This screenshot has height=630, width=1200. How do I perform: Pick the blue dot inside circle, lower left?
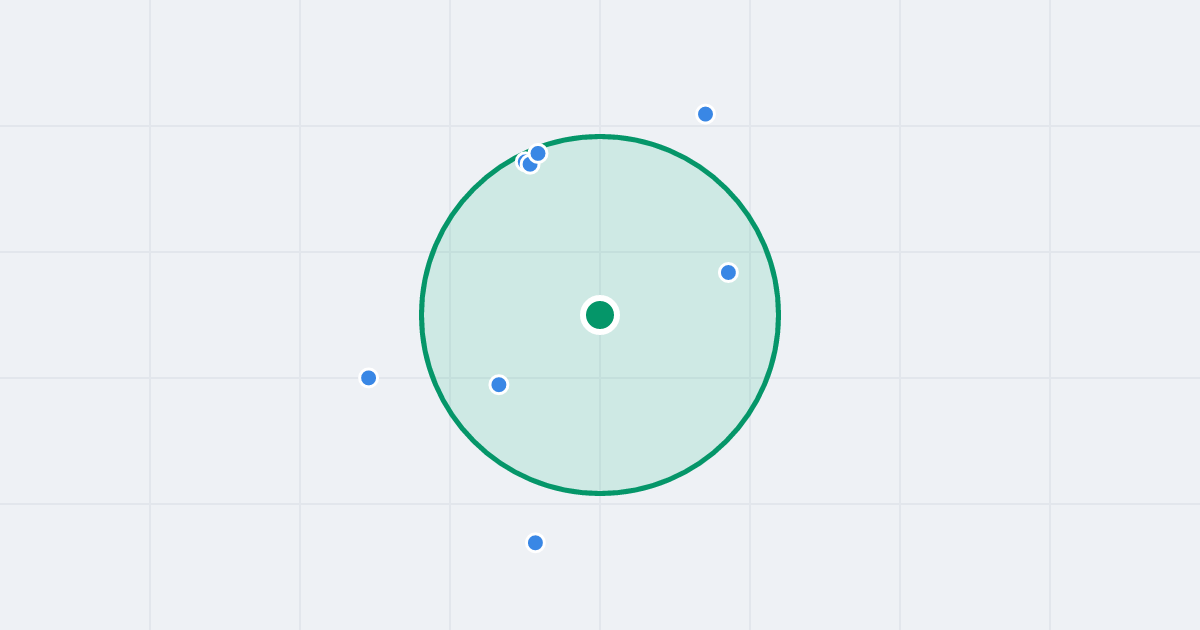click(499, 384)
